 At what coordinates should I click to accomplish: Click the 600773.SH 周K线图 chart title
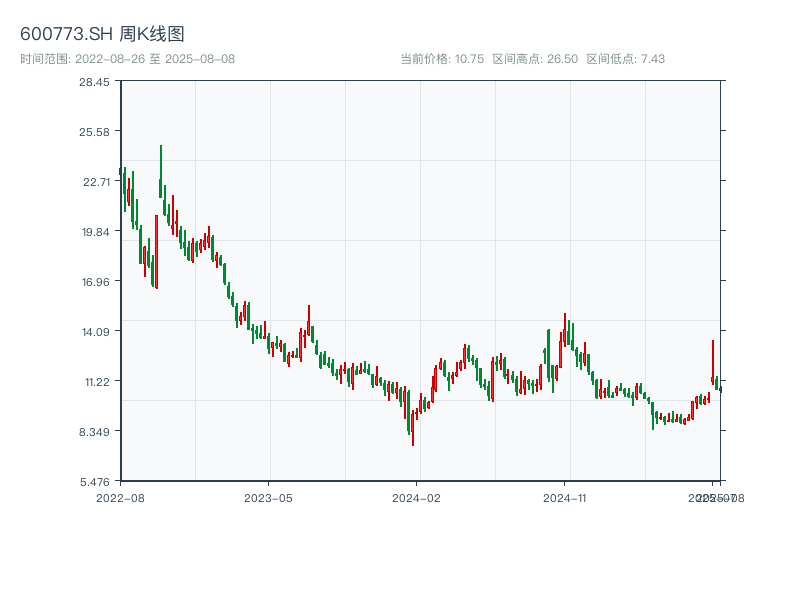click(x=102, y=35)
